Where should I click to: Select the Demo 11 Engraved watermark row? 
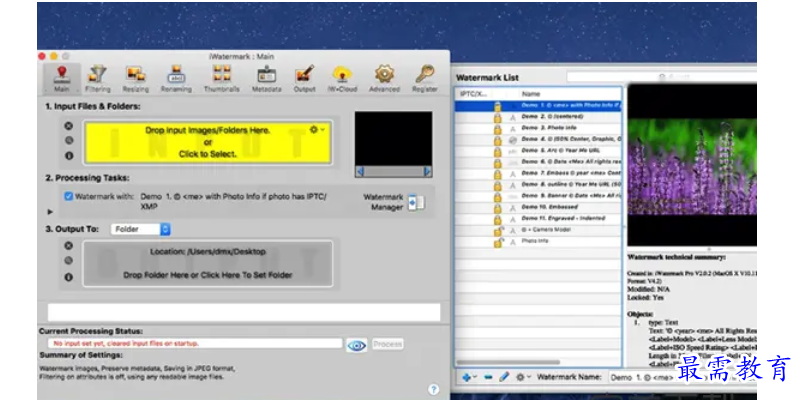click(538, 219)
